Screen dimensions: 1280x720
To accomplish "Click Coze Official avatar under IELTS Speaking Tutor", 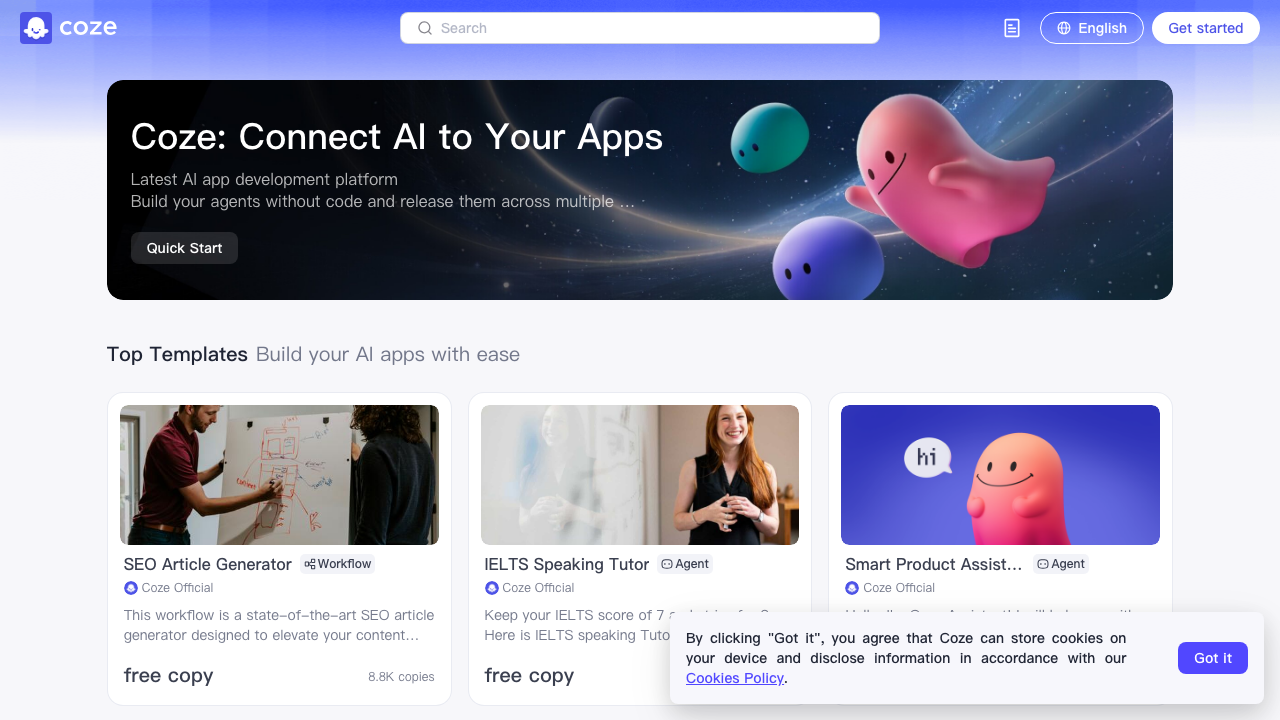I will [x=491, y=588].
